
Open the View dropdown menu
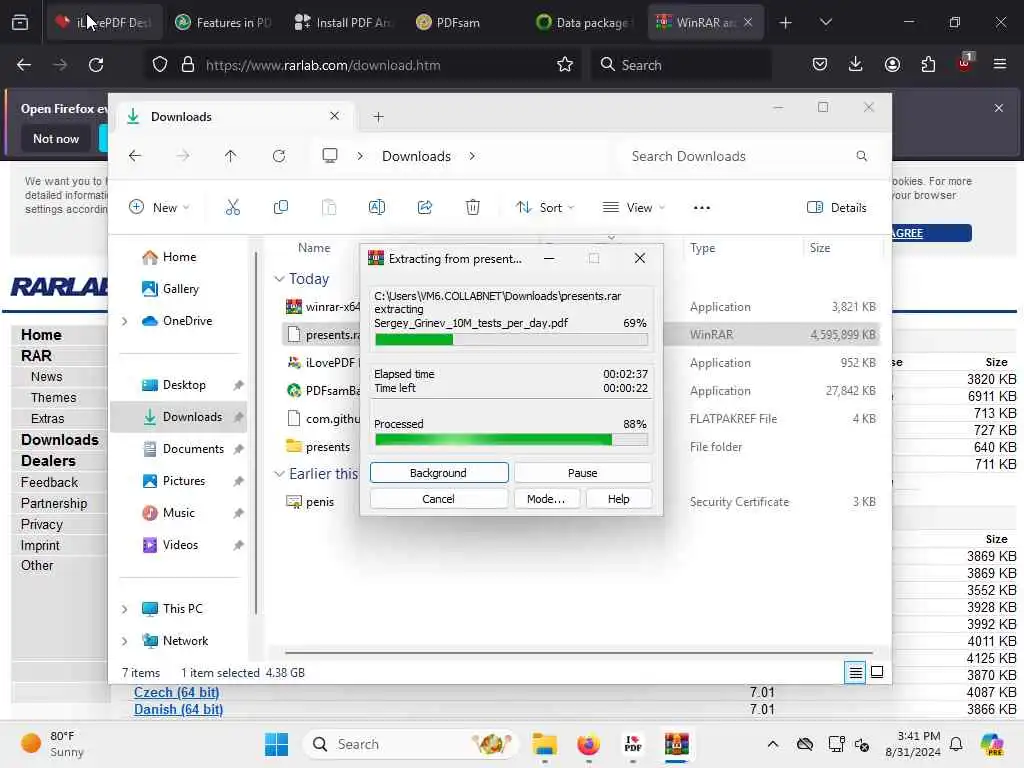click(633, 208)
